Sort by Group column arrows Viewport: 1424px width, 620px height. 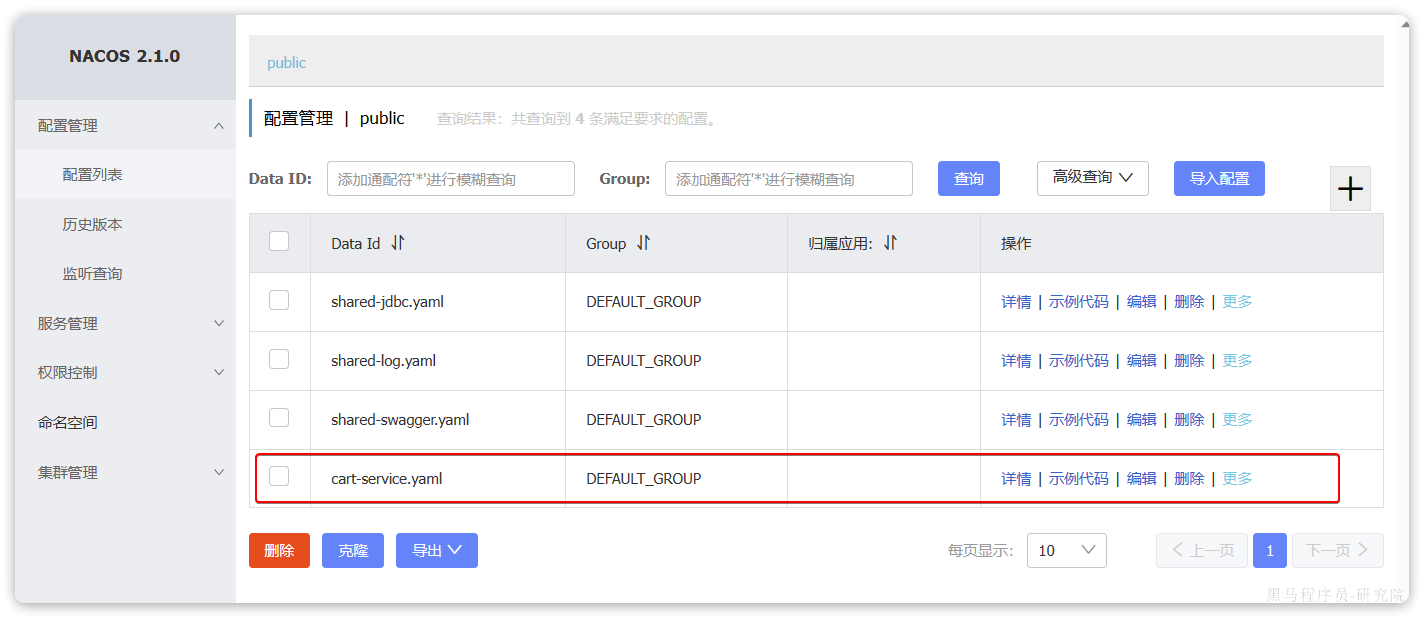point(644,243)
